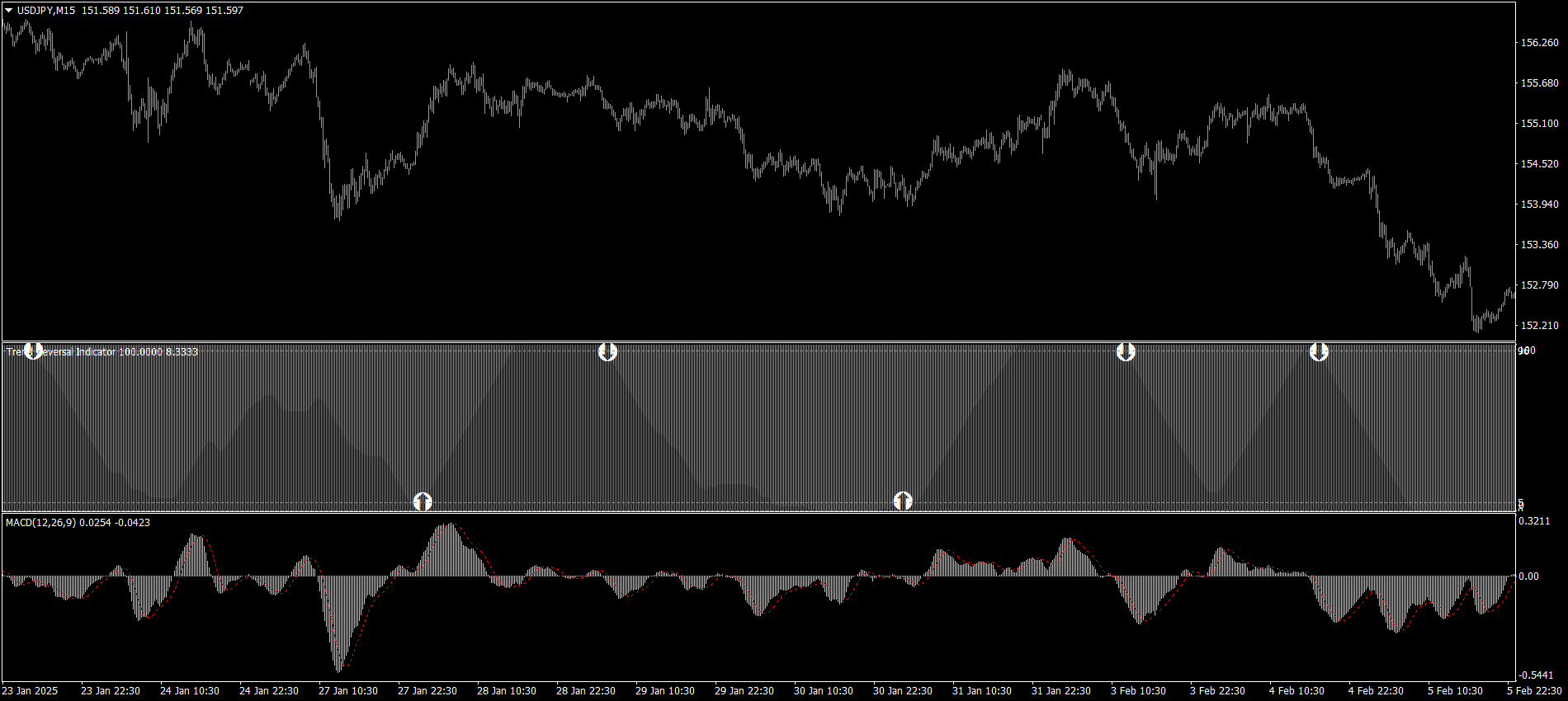Select the down arrow signal near 4 Feb 10:30

point(1319,352)
